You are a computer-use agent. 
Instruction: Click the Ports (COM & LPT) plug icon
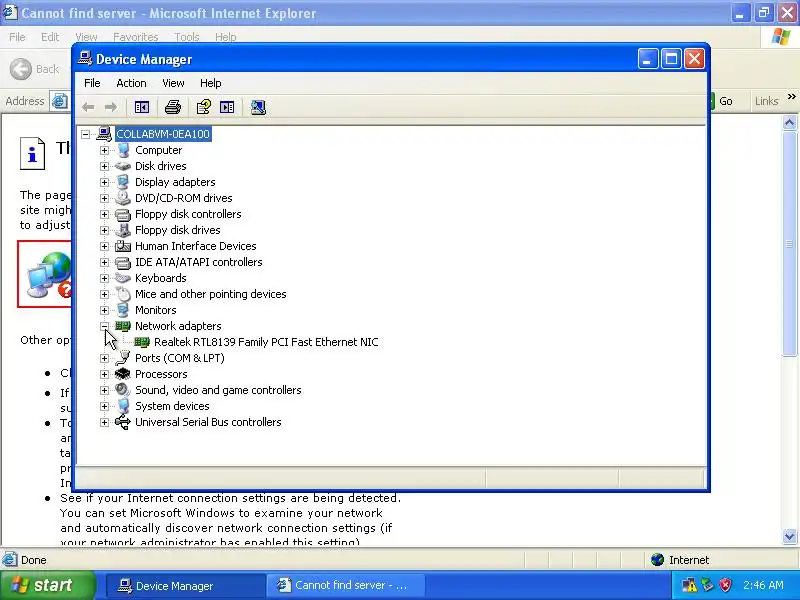point(123,358)
